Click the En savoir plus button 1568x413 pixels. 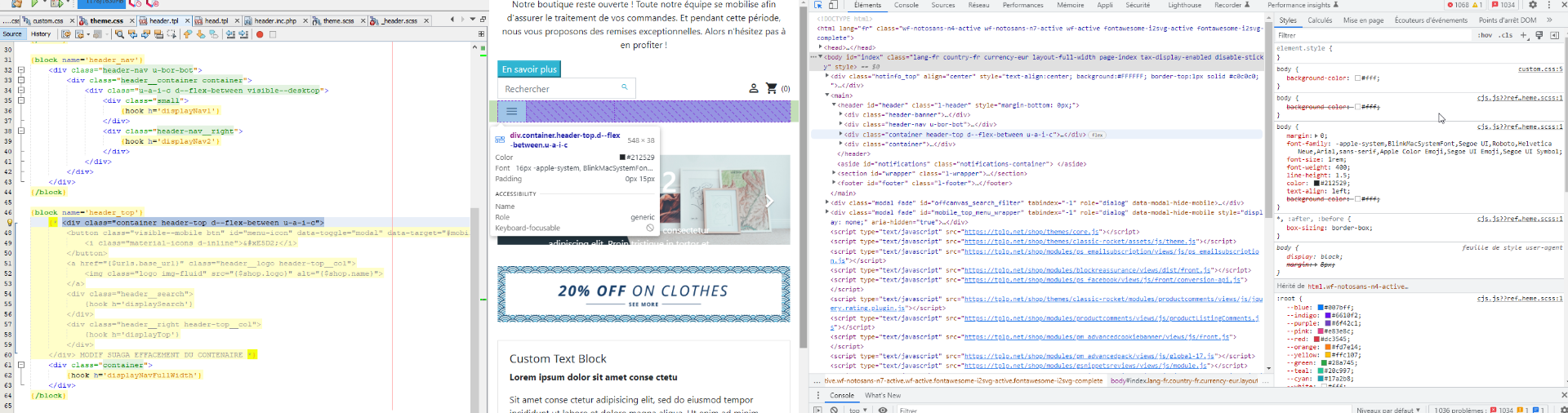[529, 69]
